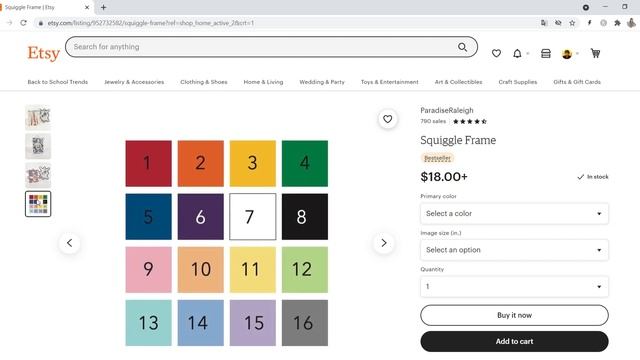Open the shopping cart
640x360 pixels.
click(596, 53)
